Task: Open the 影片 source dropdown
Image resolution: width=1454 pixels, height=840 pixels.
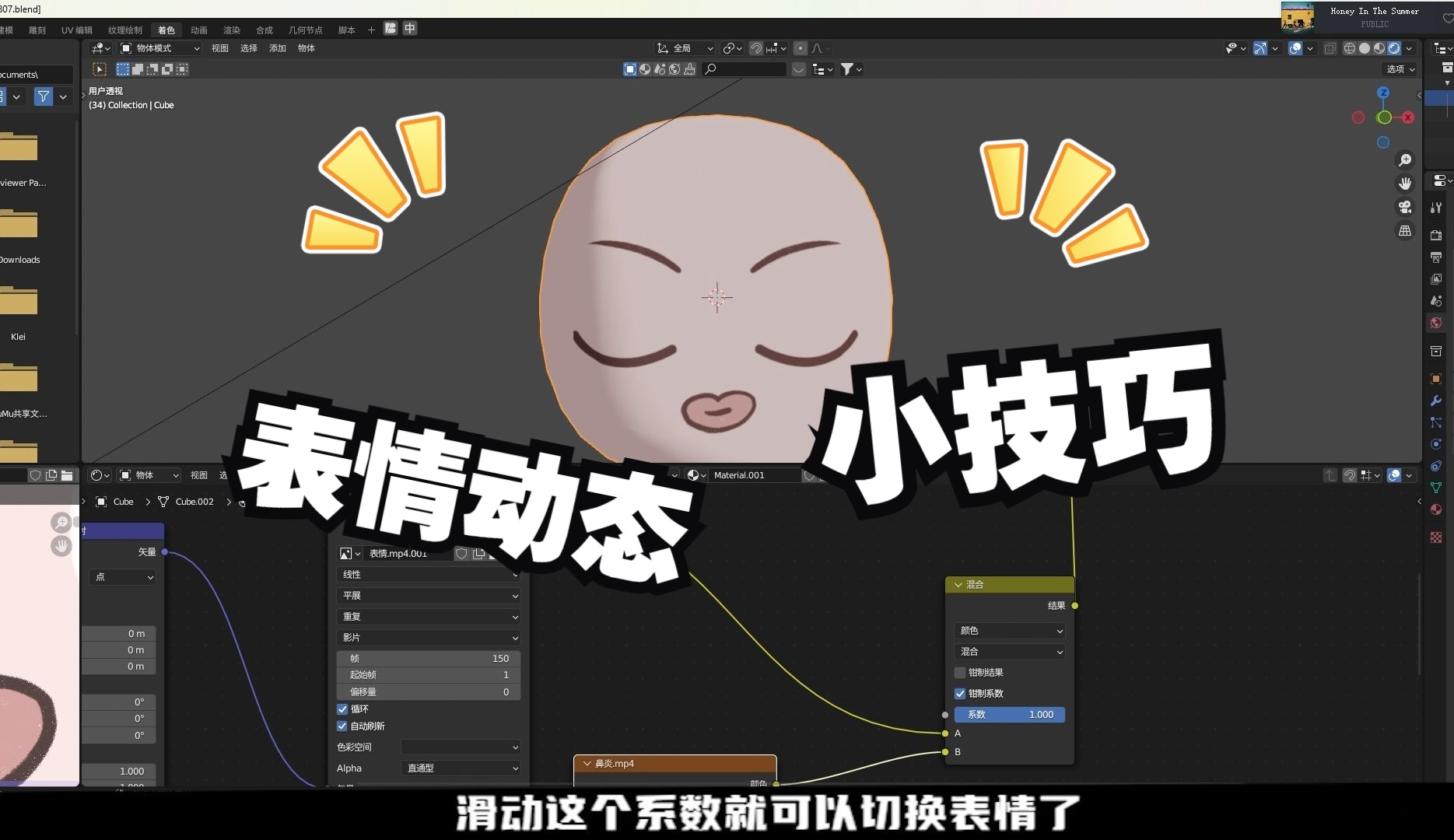Action: (x=429, y=638)
